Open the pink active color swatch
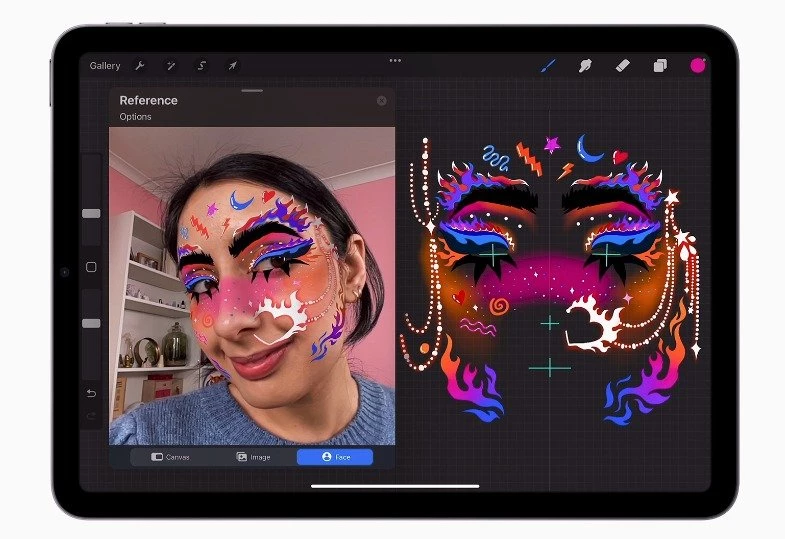Viewport: 785px width, 539px height. coord(697,66)
